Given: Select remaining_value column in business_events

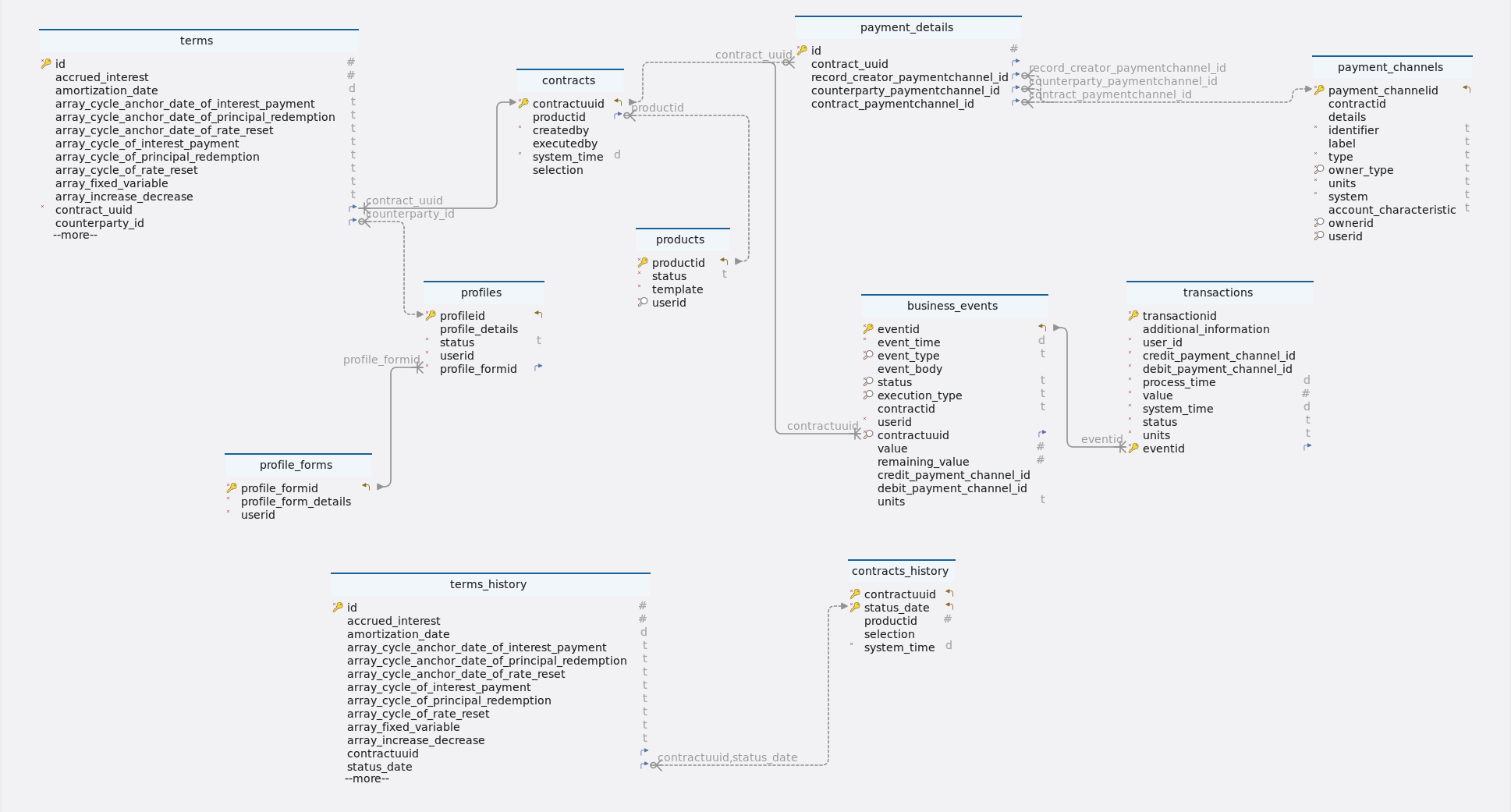Looking at the screenshot, I should pyautogui.click(x=923, y=463).
